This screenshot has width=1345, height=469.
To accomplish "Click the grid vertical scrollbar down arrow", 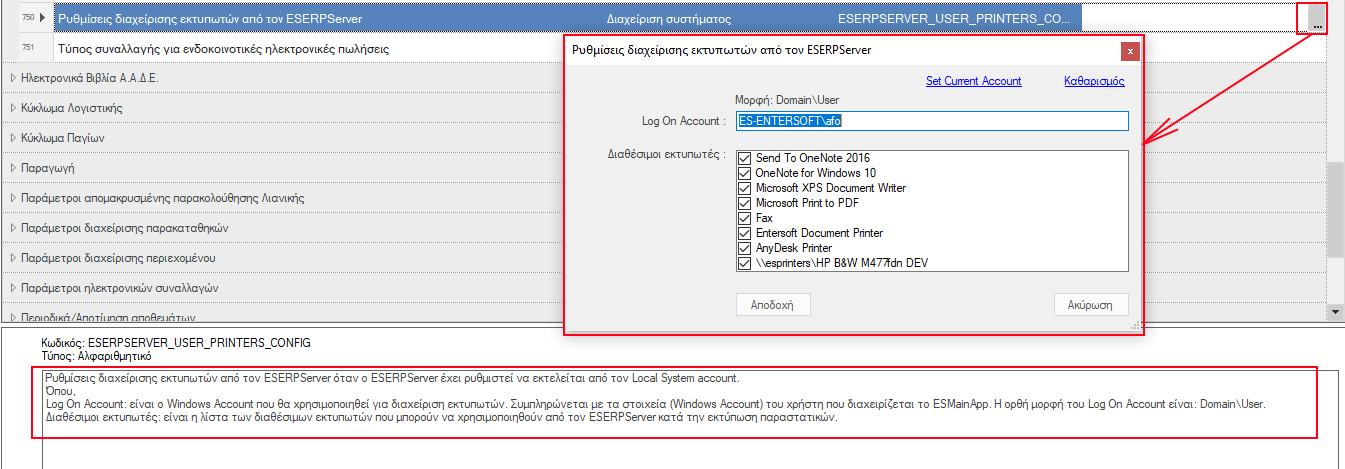I will click(x=1335, y=312).
